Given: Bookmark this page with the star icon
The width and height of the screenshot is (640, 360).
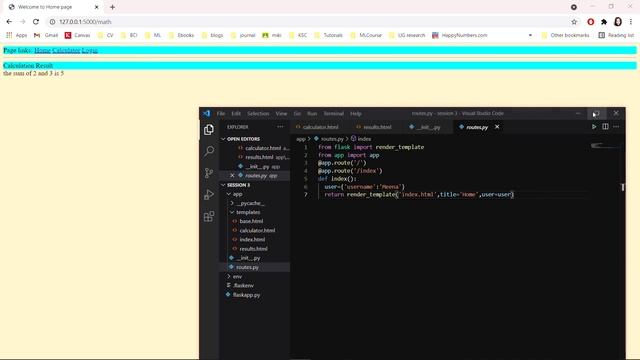Looking at the screenshot, I should (x=574, y=22).
